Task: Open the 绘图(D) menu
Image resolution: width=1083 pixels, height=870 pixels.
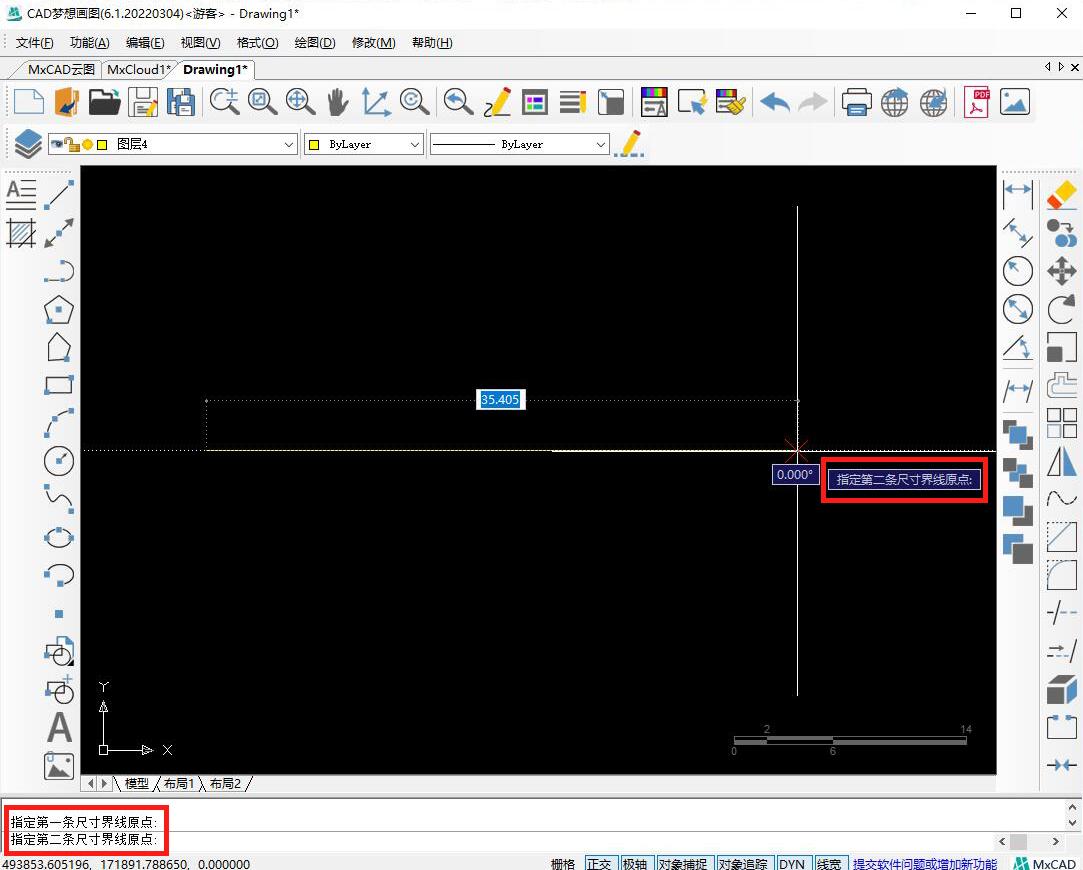Action: click(314, 43)
